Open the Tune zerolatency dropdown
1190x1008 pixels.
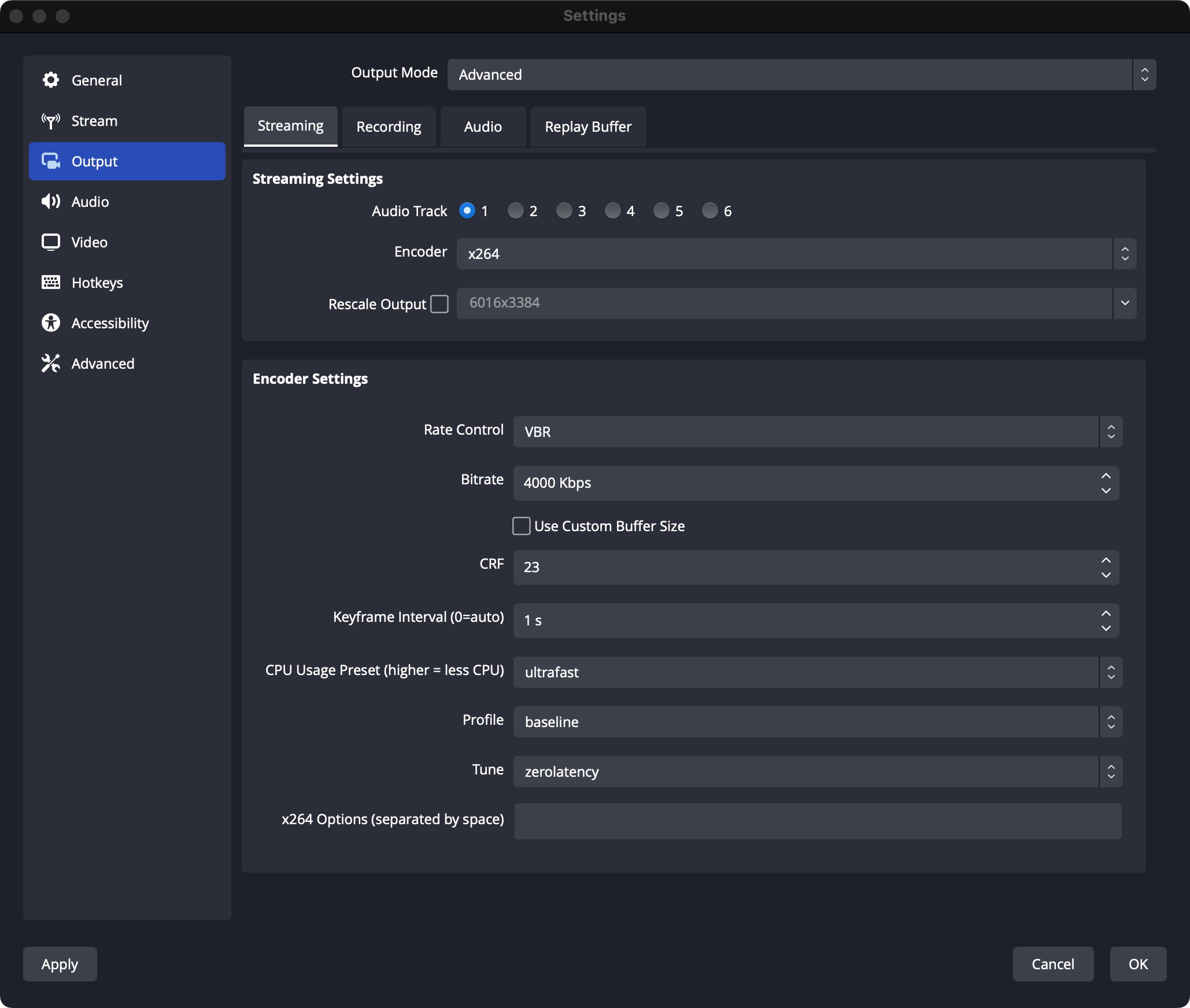[x=817, y=772]
